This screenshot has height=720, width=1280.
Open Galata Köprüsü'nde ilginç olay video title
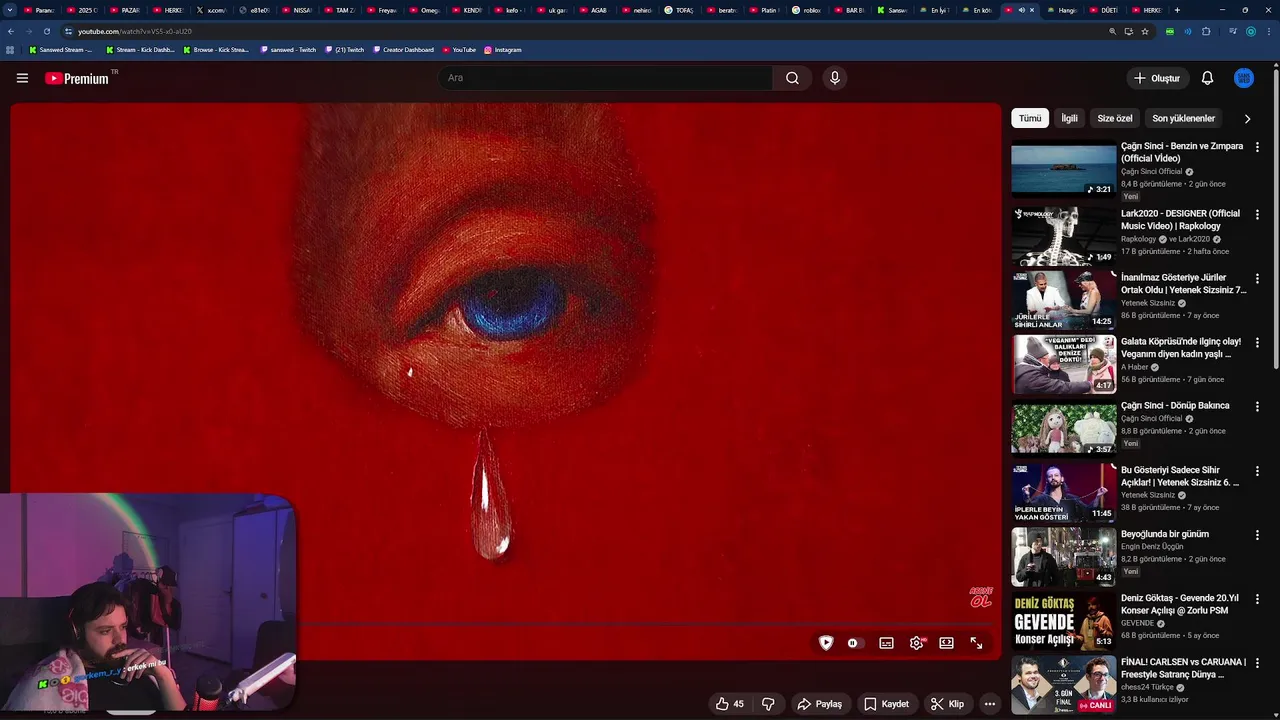point(1181,347)
